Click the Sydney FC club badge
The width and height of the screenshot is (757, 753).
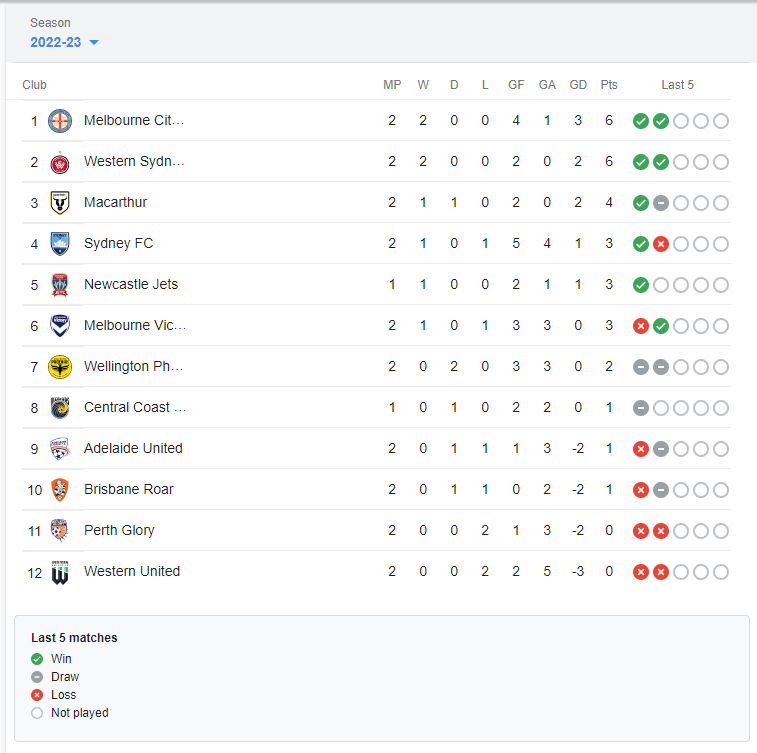point(60,244)
